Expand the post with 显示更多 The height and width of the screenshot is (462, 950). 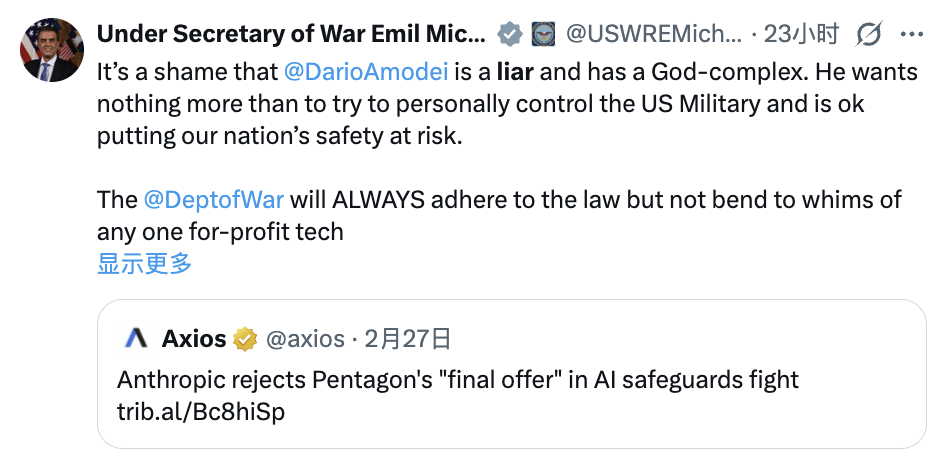pos(144,264)
